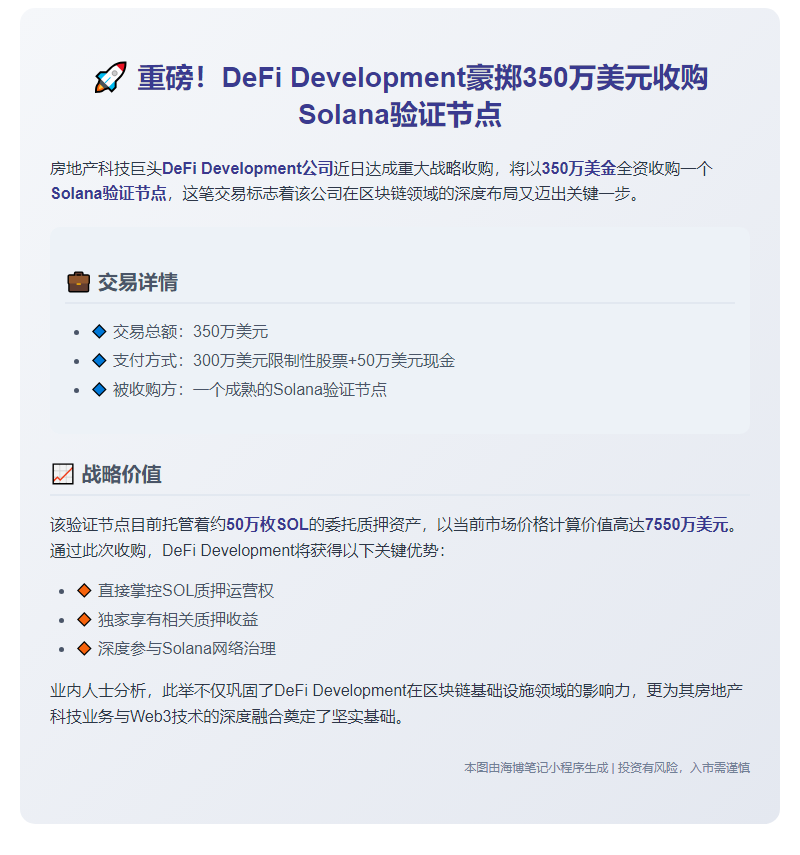Click bold text 50万枚SOL

[x=267, y=525]
